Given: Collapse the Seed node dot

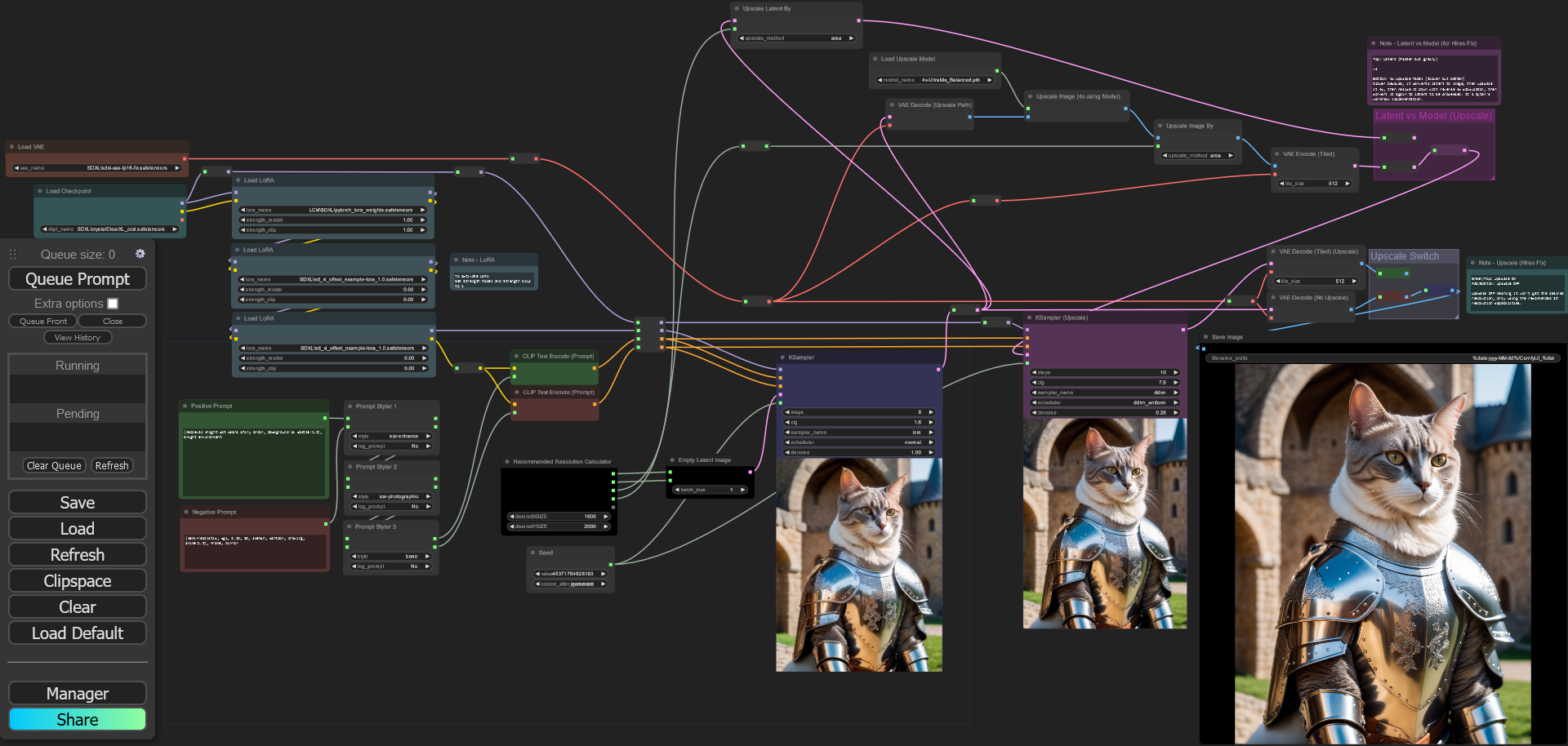Looking at the screenshot, I should pos(533,553).
